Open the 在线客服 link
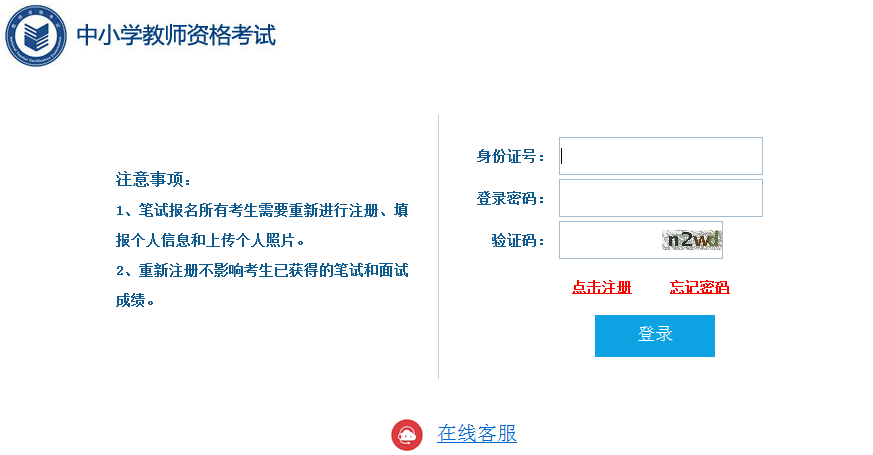Screen dimensions: 873x455 477,433
